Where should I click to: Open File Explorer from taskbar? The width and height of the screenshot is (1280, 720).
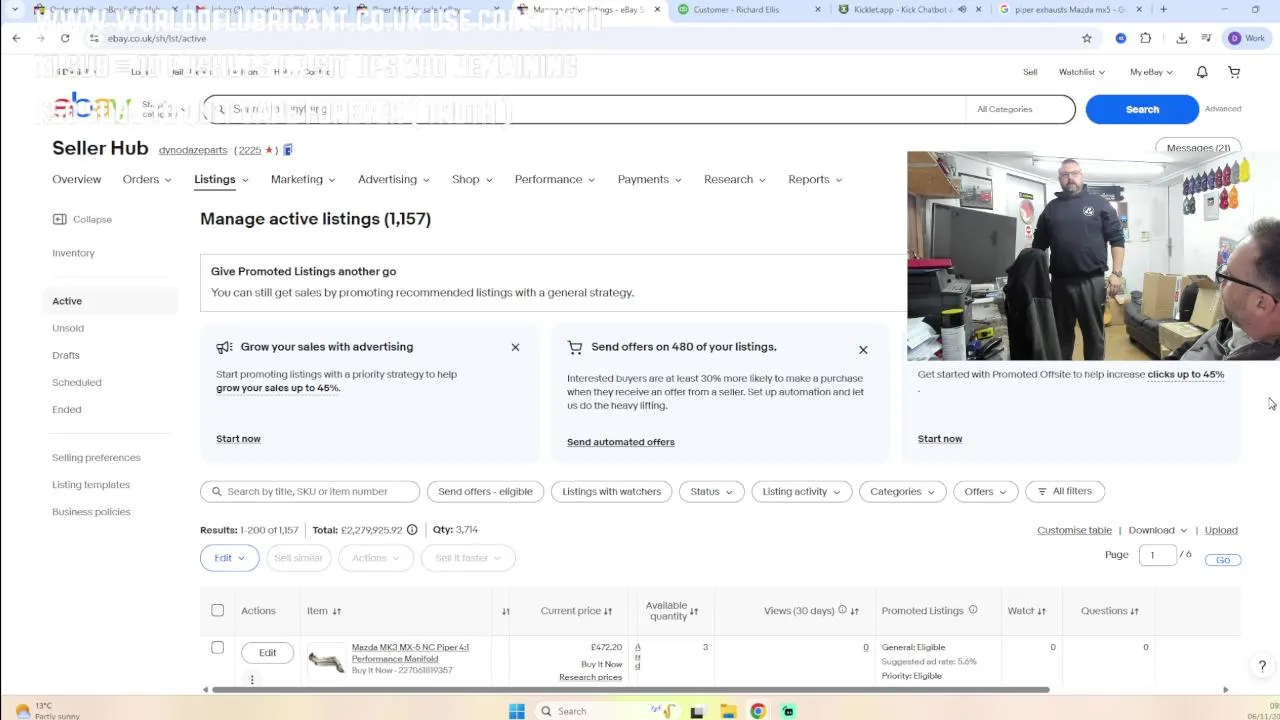pyautogui.click(x=728, y=711)
